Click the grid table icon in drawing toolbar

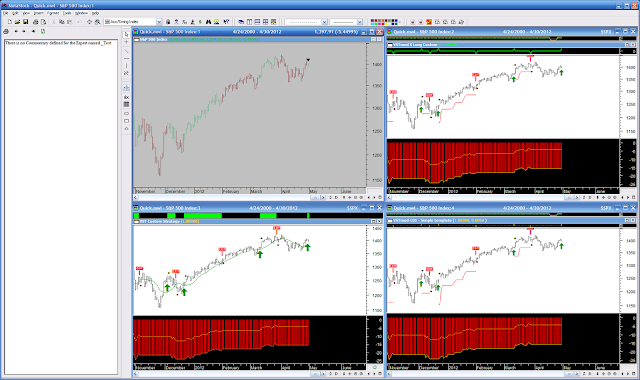pyautogui.click(x=126, y=104)
